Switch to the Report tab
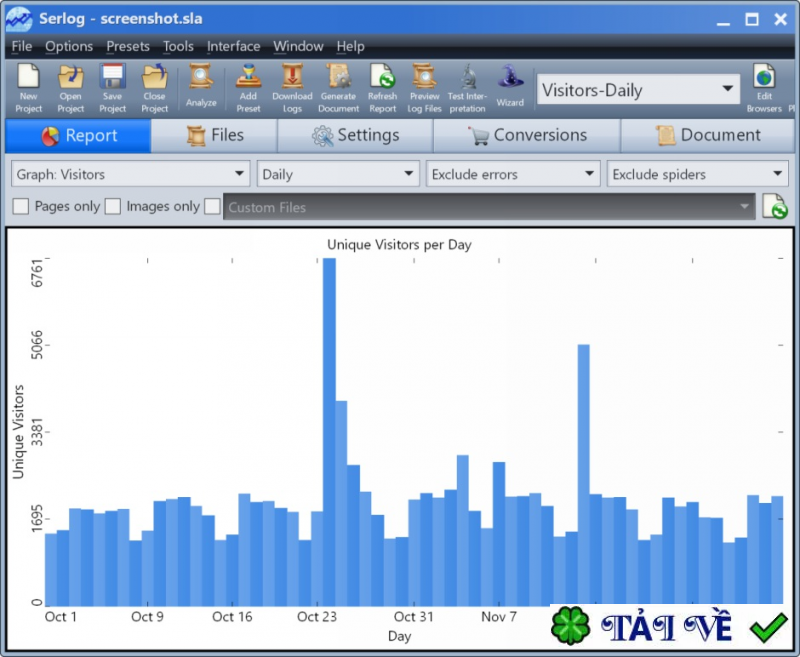Viewport: 800px width, 657px height. 78,136
